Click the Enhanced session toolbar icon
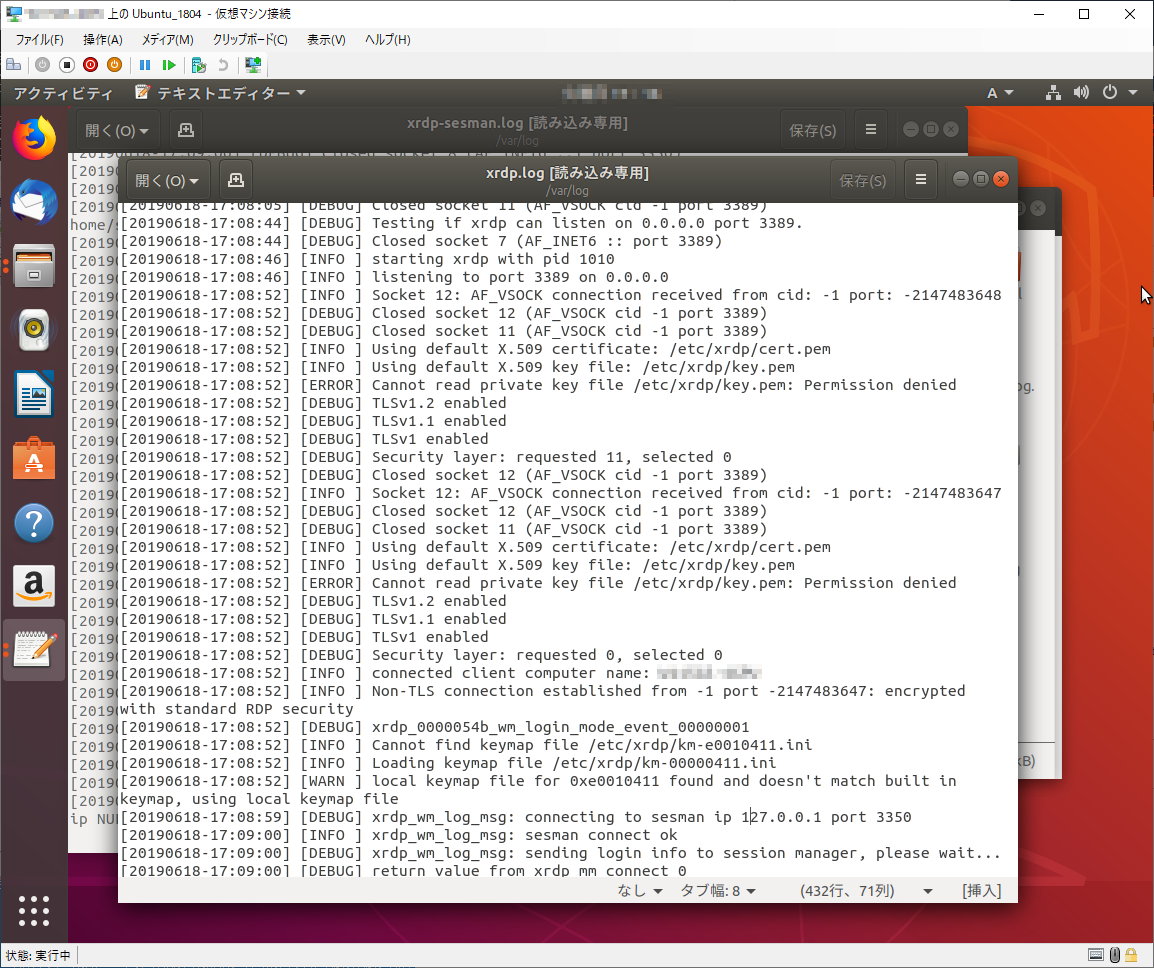The image size is (1154, 968). (x=253, y=66)
